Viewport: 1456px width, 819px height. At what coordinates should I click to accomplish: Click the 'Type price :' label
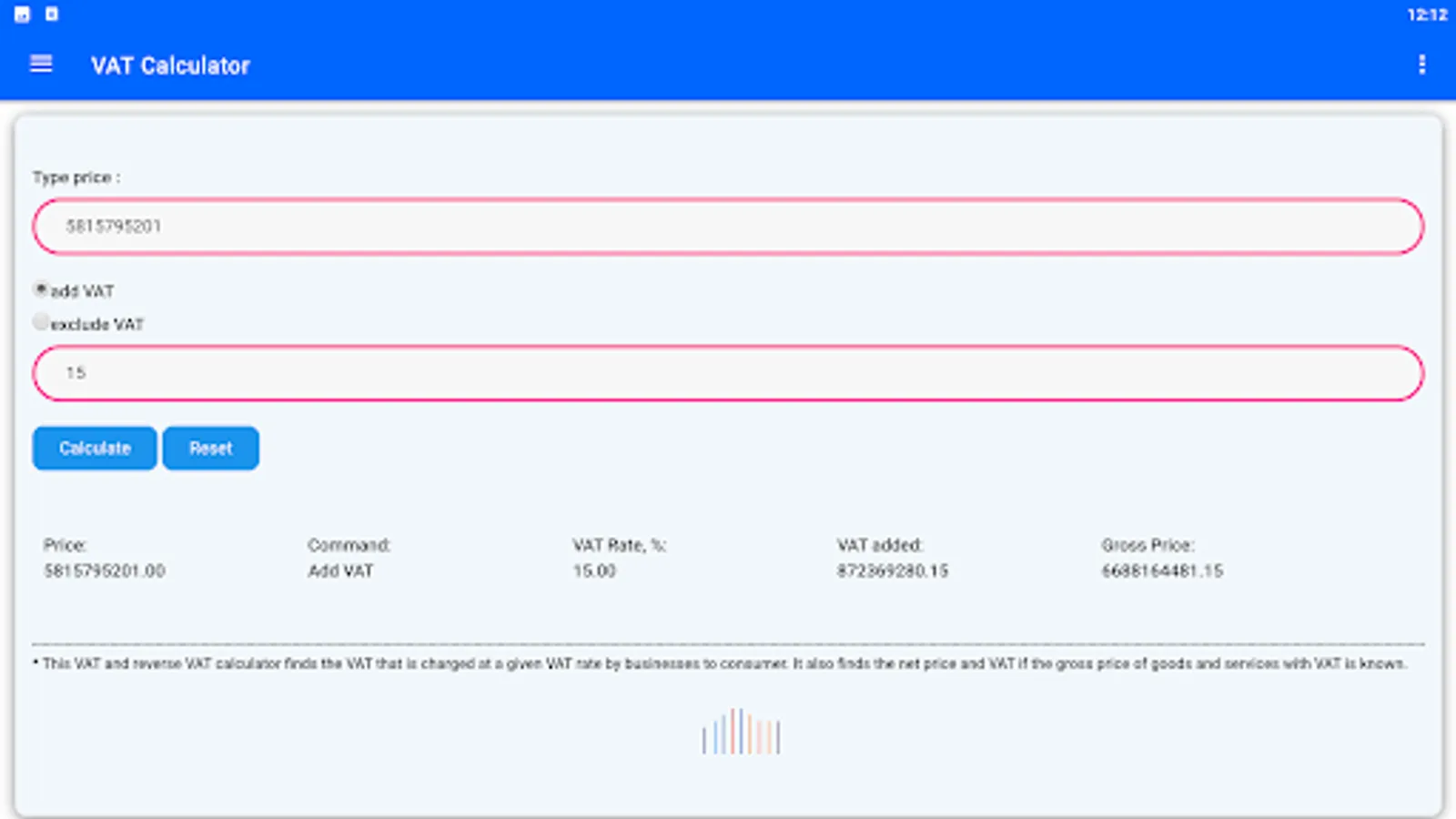(76, 177)
